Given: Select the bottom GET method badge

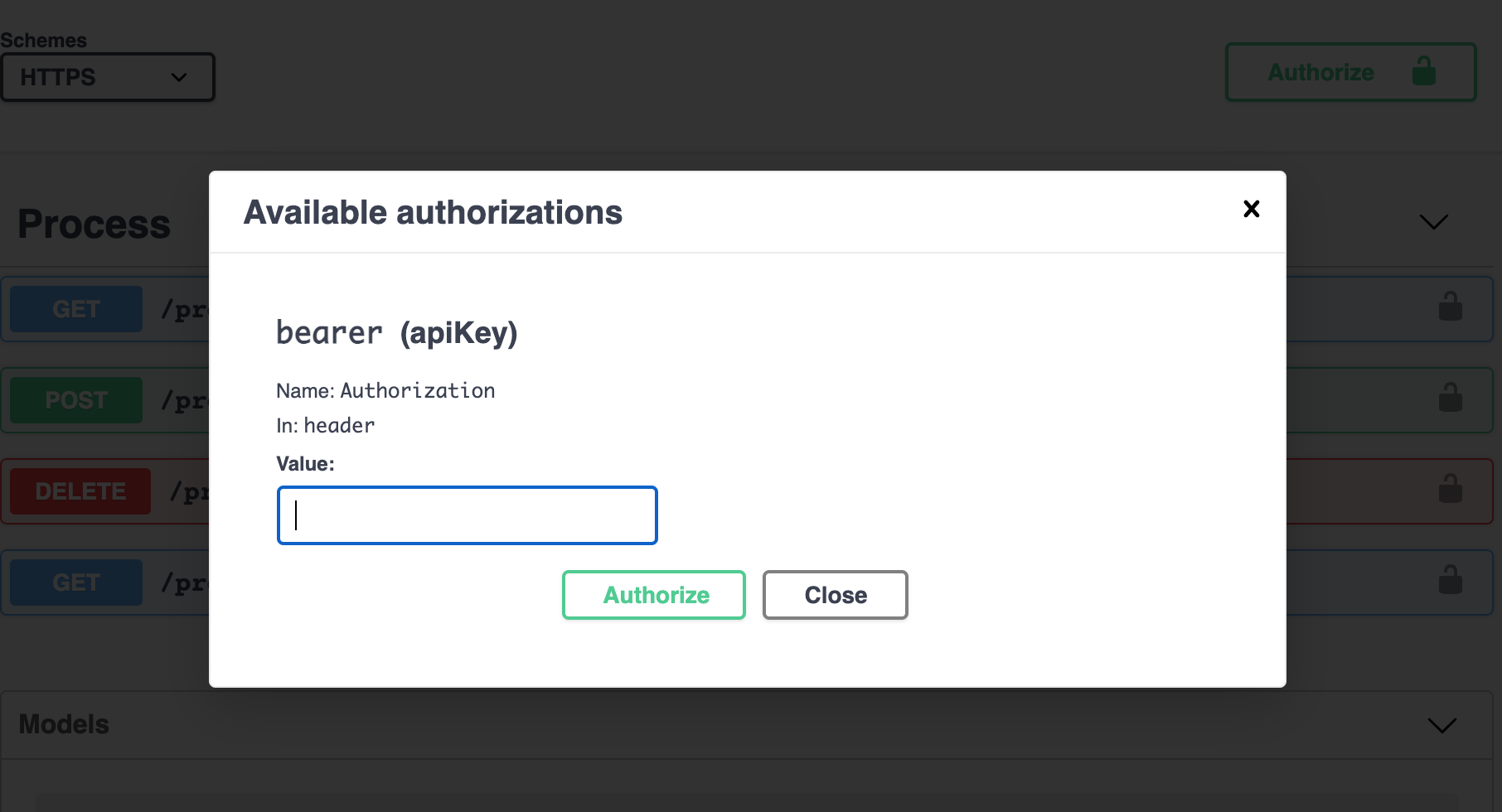Looking at the screenshot, I should click(76, 582).
